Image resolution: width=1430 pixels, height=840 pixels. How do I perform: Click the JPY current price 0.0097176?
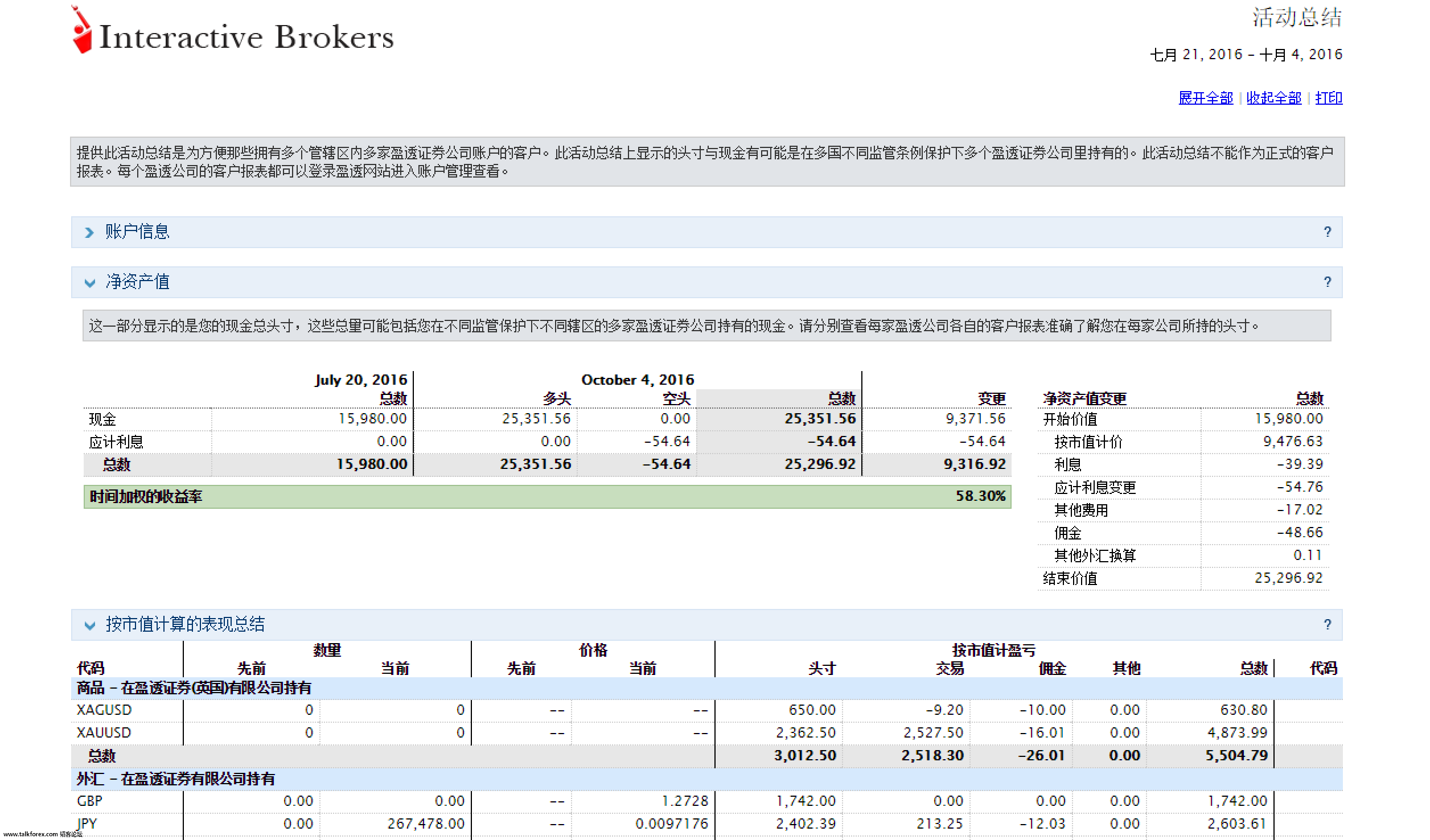tap(672, 823)
